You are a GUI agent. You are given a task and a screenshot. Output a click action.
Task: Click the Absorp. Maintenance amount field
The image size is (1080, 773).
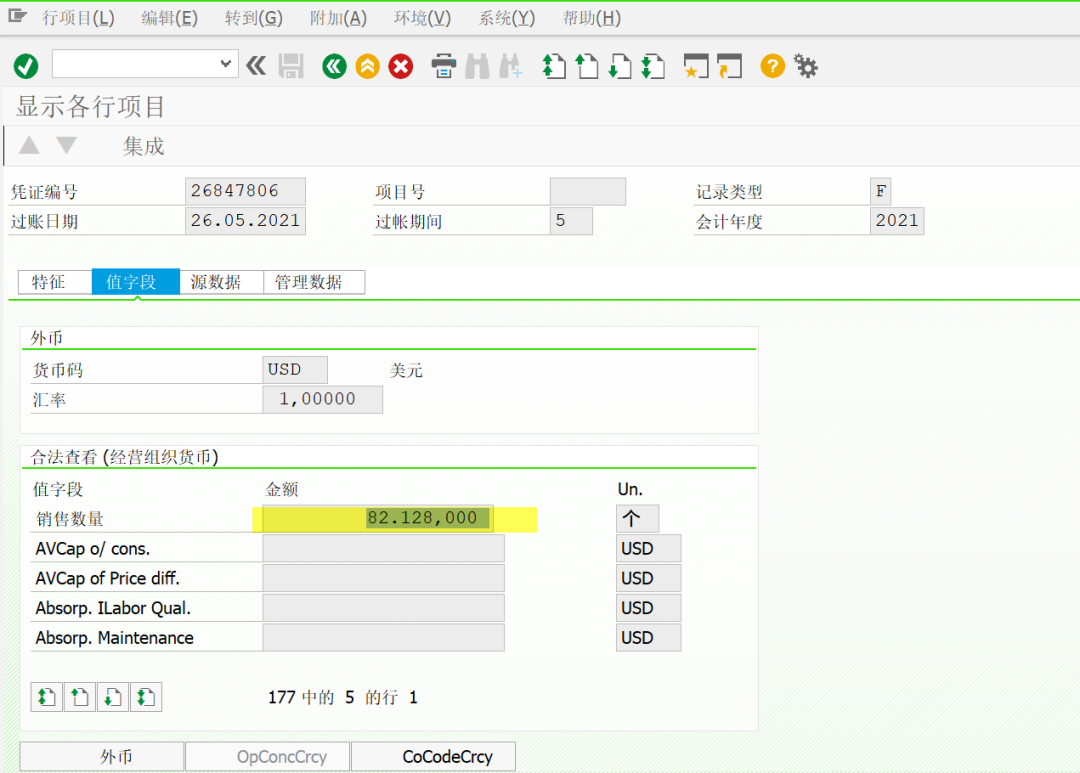click(x=383, y=637)
